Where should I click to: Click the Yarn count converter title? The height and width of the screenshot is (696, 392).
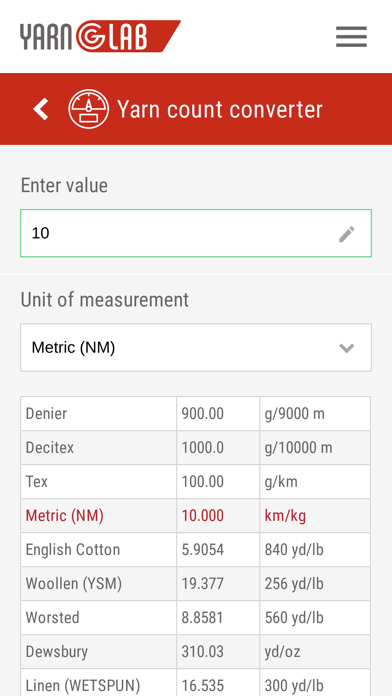tap(220, 110)
